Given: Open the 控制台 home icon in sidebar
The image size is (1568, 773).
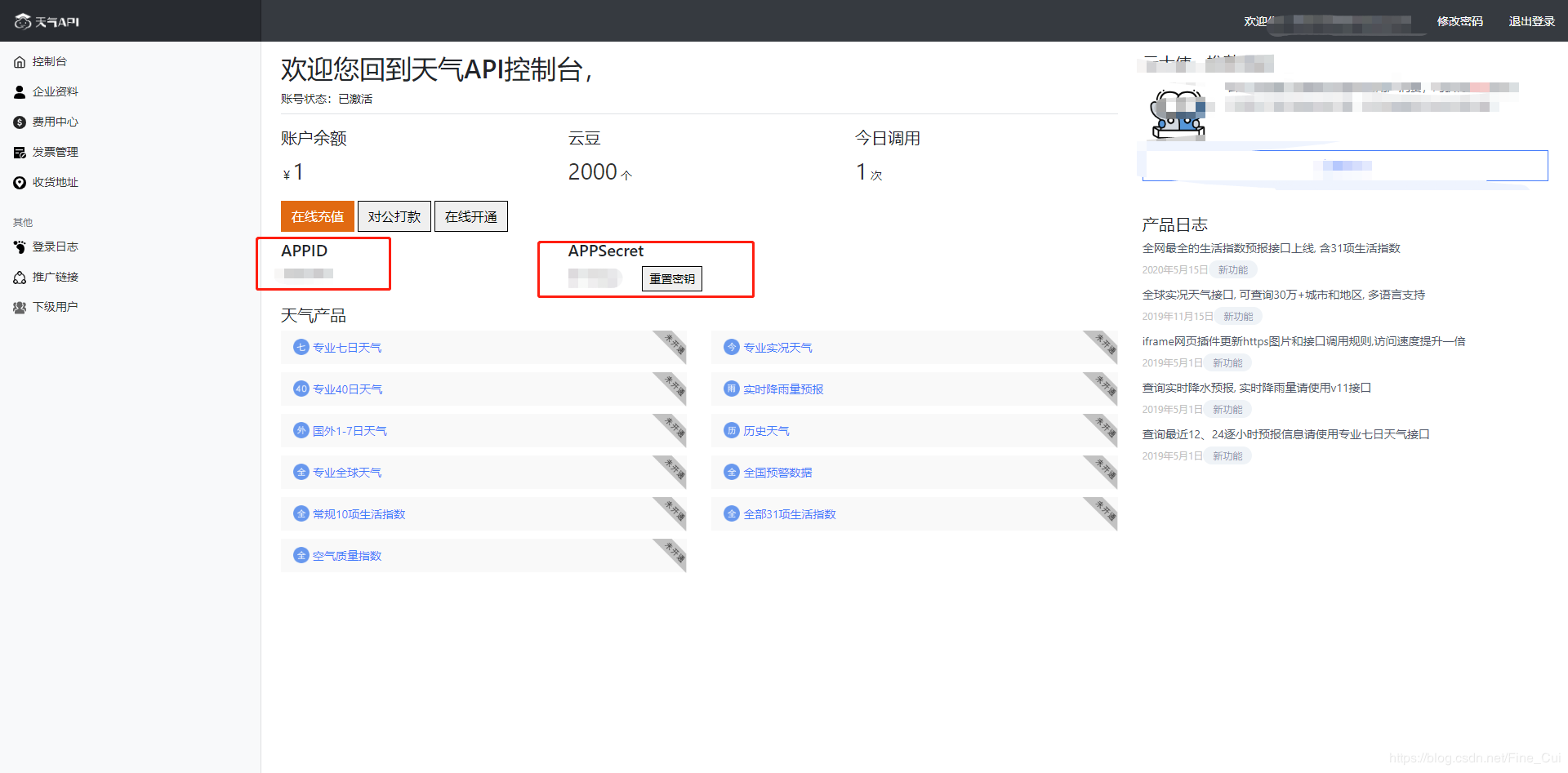Looking at the screenshot, I should (20, 61).
